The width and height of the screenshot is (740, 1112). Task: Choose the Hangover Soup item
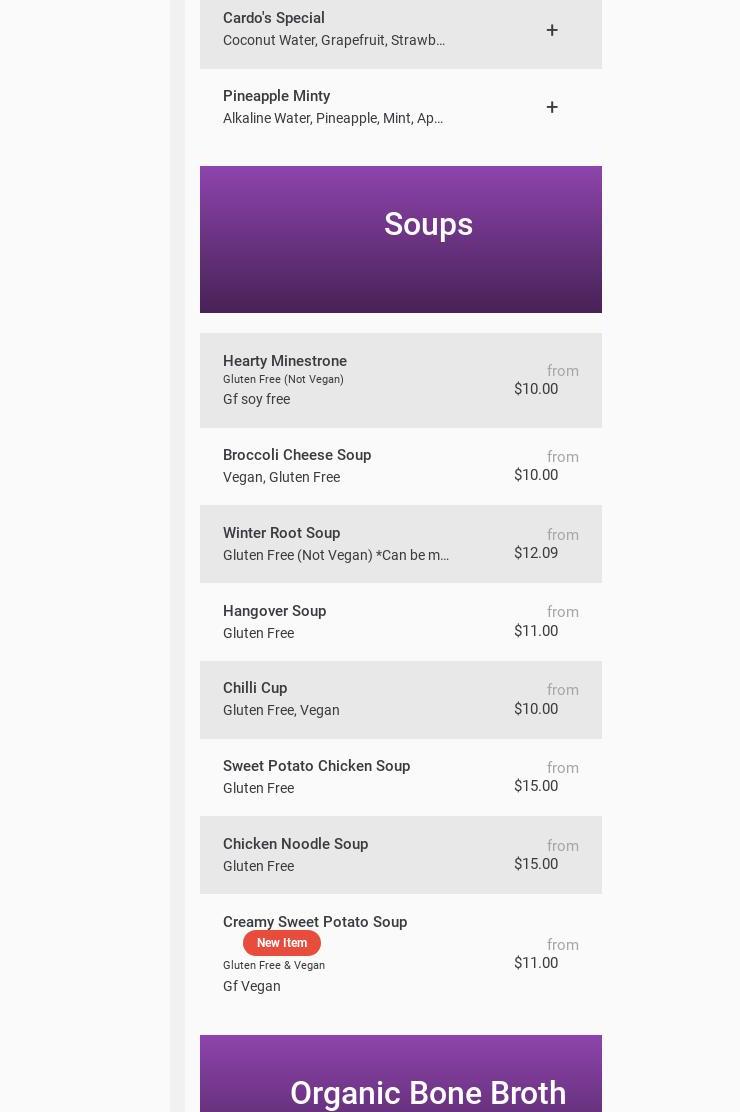point(275,612)
